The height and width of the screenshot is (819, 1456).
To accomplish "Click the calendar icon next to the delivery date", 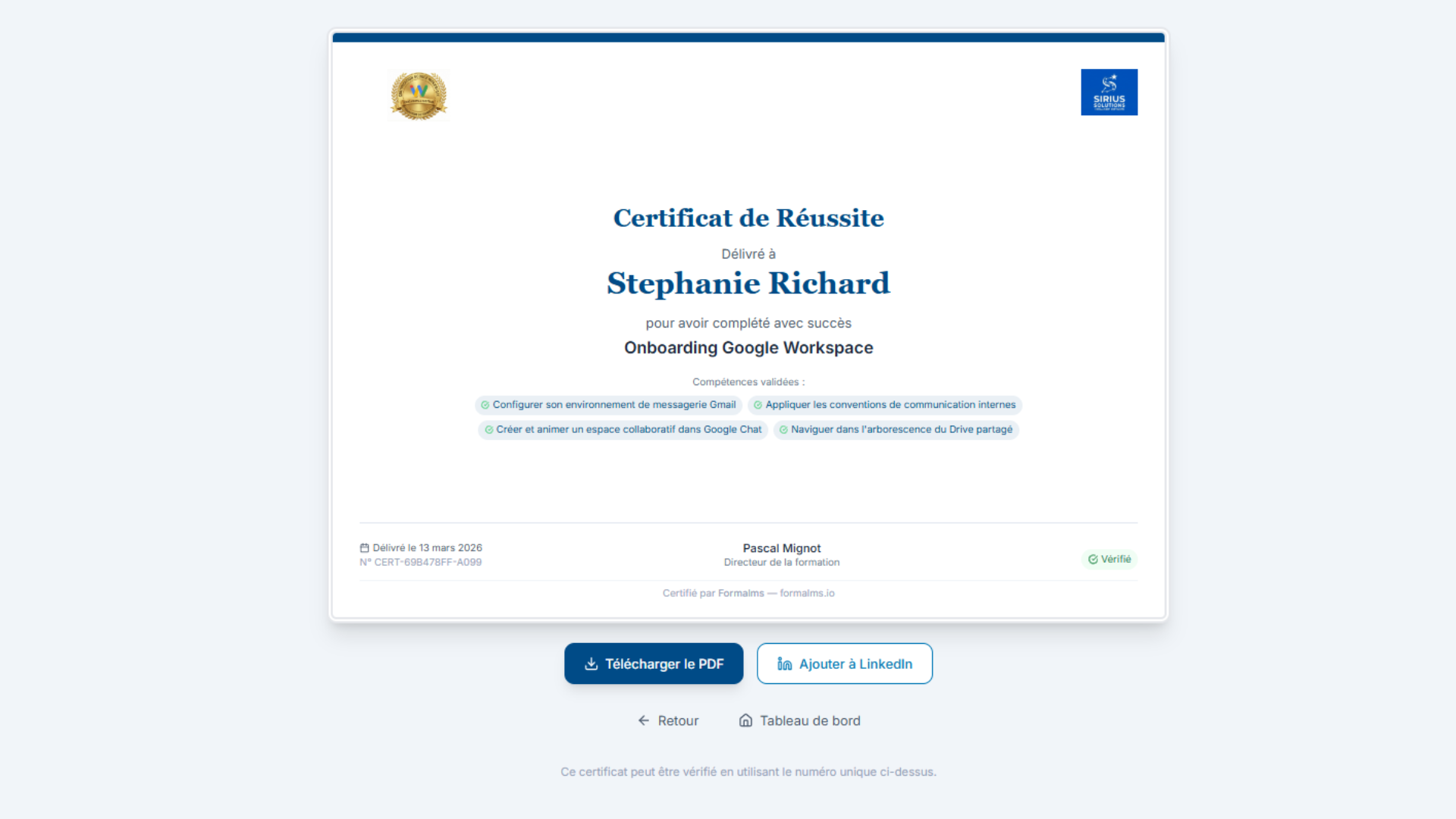I will coord(365,548).
